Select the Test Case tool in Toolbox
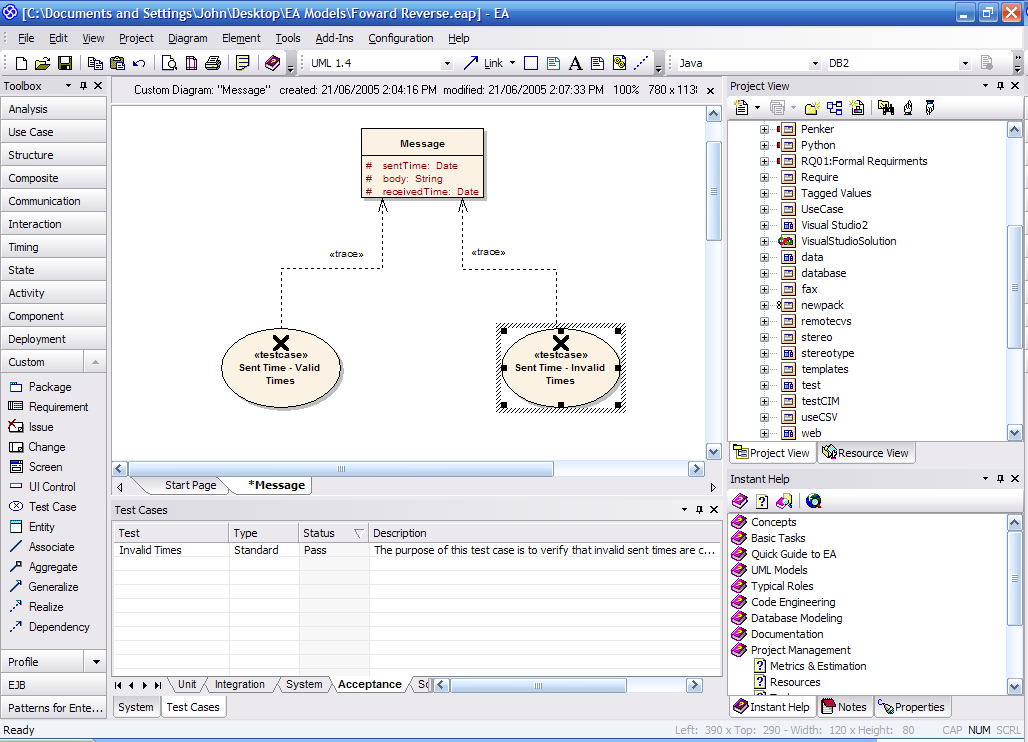Screen dimensions: 1028x742 point(52,507)
